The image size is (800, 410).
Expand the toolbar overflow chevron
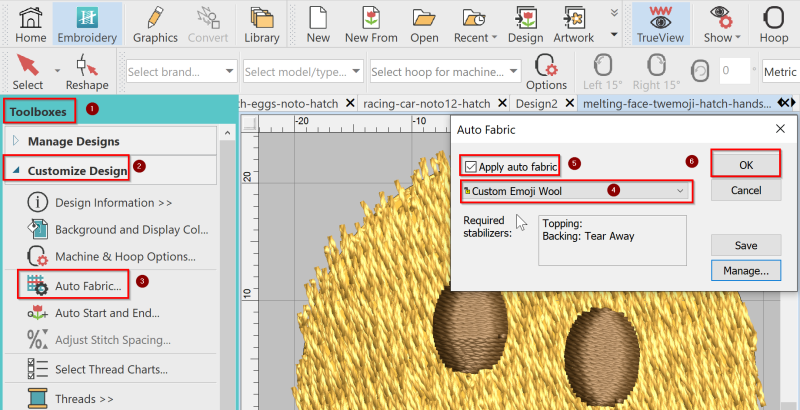[x=614, y=12]
